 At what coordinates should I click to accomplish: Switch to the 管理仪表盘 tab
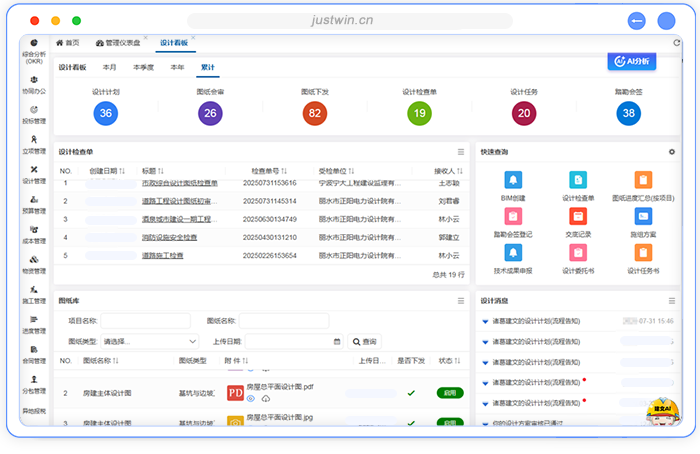(x=120, y=43)
